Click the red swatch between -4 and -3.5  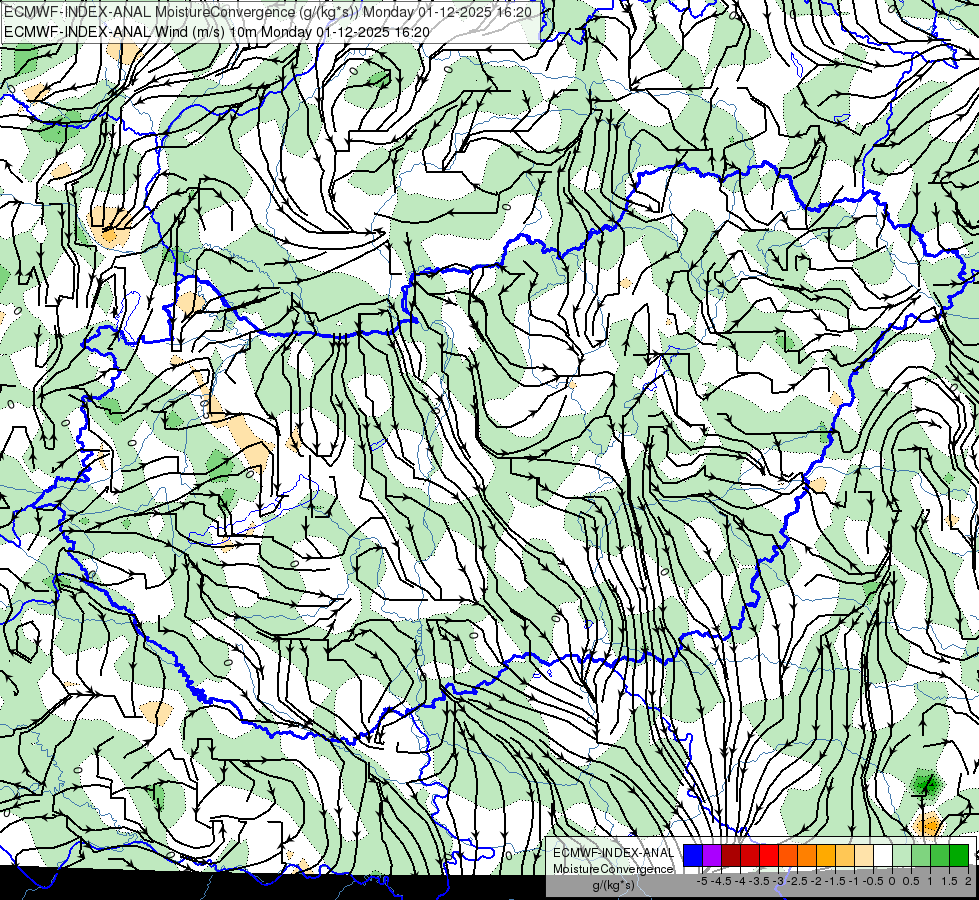[750, 856]
